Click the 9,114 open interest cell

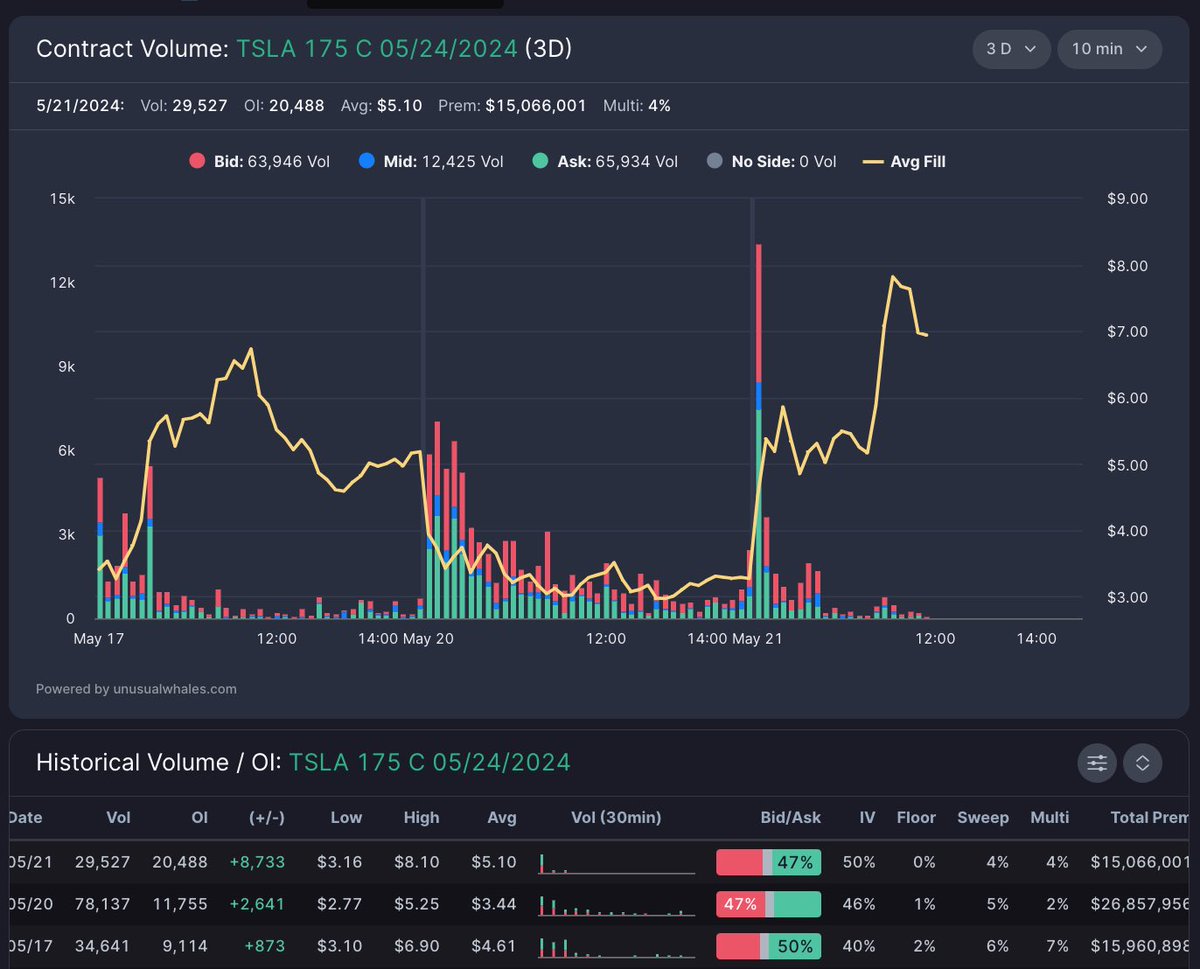[x=186, y=946]
